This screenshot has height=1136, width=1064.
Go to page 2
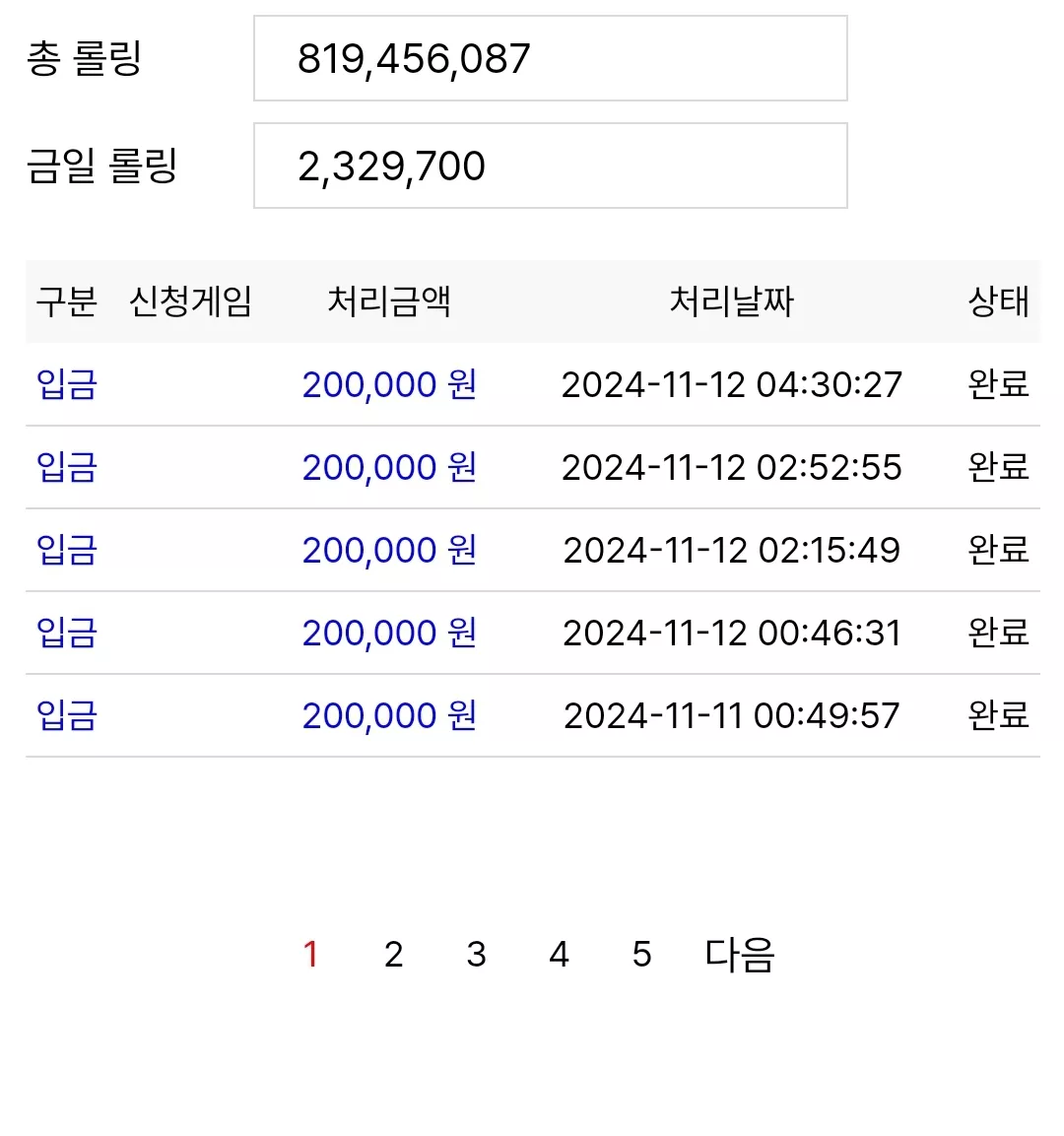tap(393, 954)
